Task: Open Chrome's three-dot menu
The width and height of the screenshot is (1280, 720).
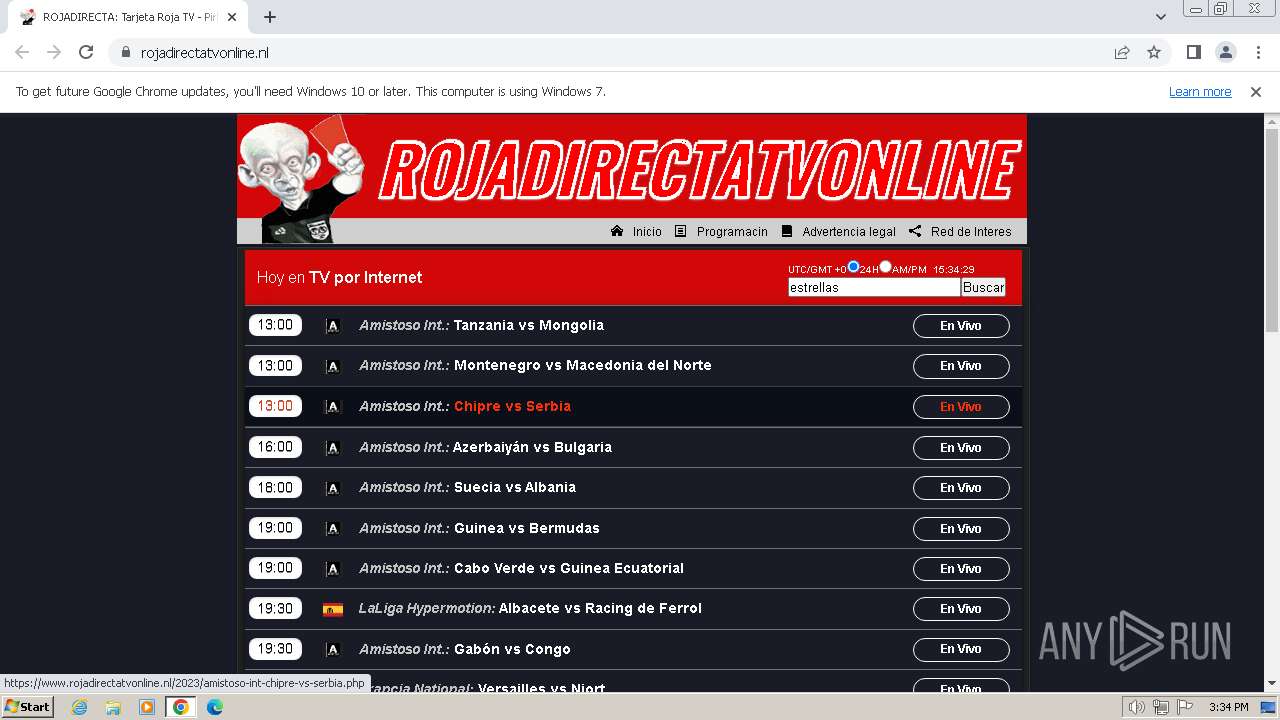Action: pyautogui.click(x=1256, y=52)
